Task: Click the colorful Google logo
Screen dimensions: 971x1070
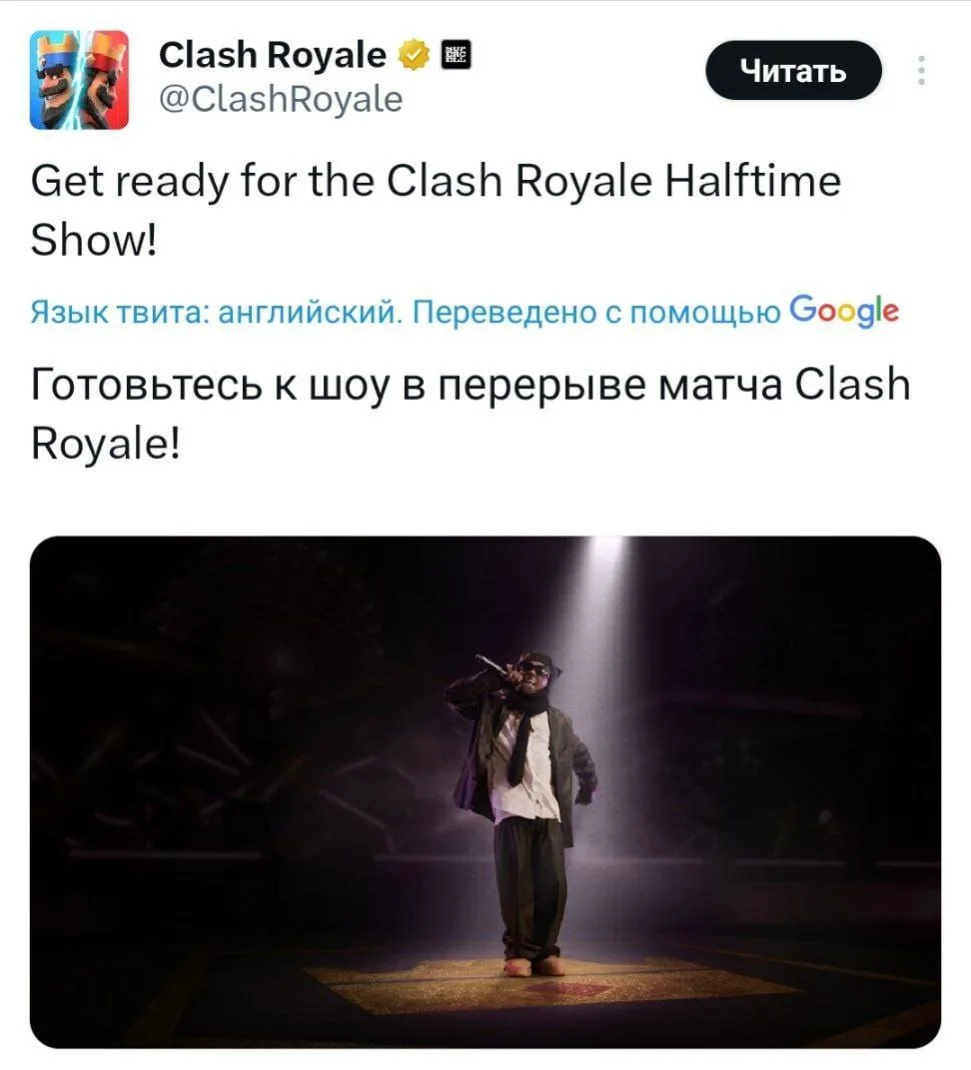Action: pyautogui.click(x=844, y=310)
